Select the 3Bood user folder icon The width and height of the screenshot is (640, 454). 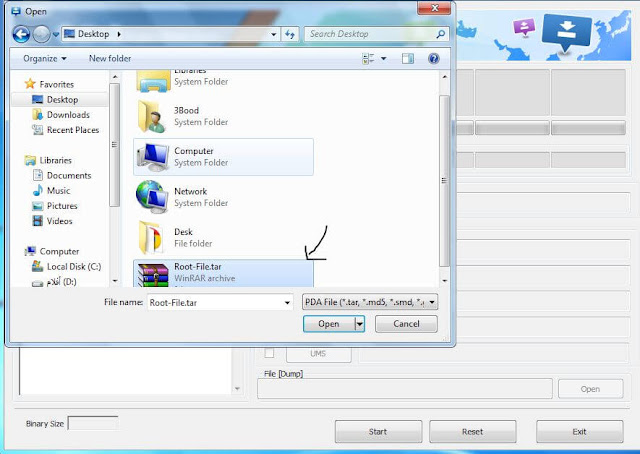153,117
